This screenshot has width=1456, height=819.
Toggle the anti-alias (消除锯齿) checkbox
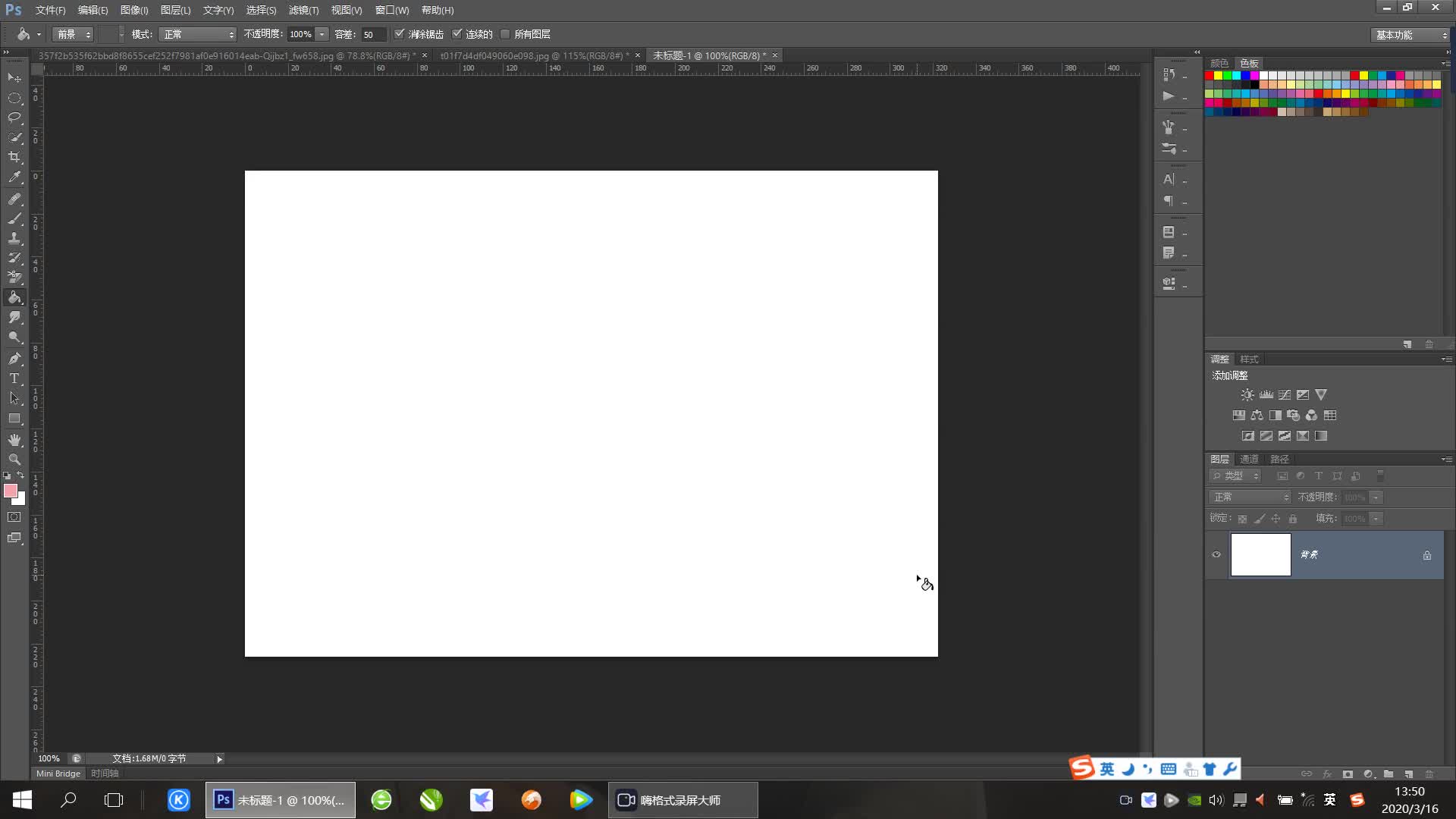pyautogui.click(x=400, y=34)
